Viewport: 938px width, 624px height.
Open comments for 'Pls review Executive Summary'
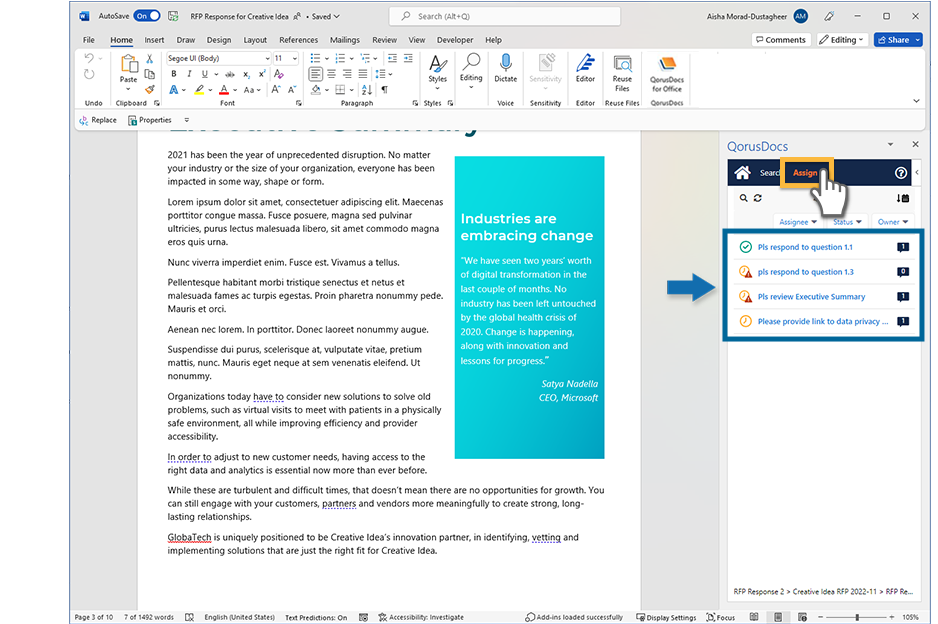click(903, 297)
